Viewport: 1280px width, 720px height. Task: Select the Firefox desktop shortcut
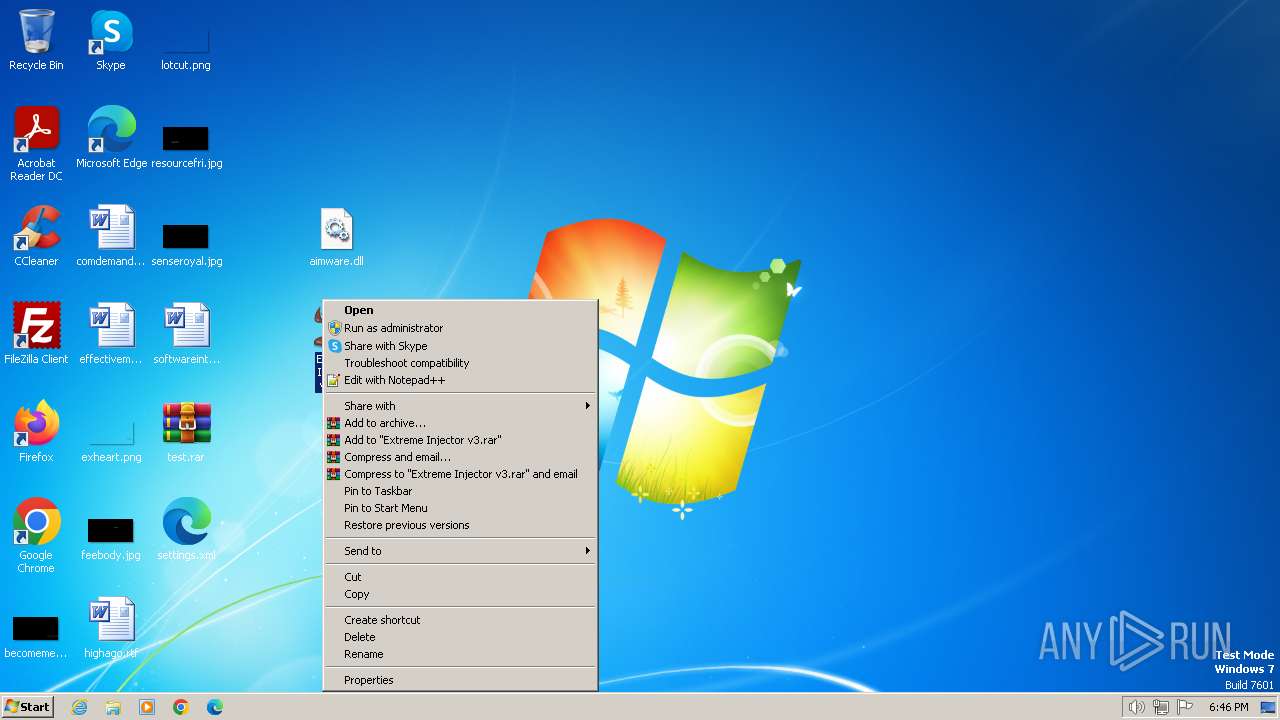[36, 432]
